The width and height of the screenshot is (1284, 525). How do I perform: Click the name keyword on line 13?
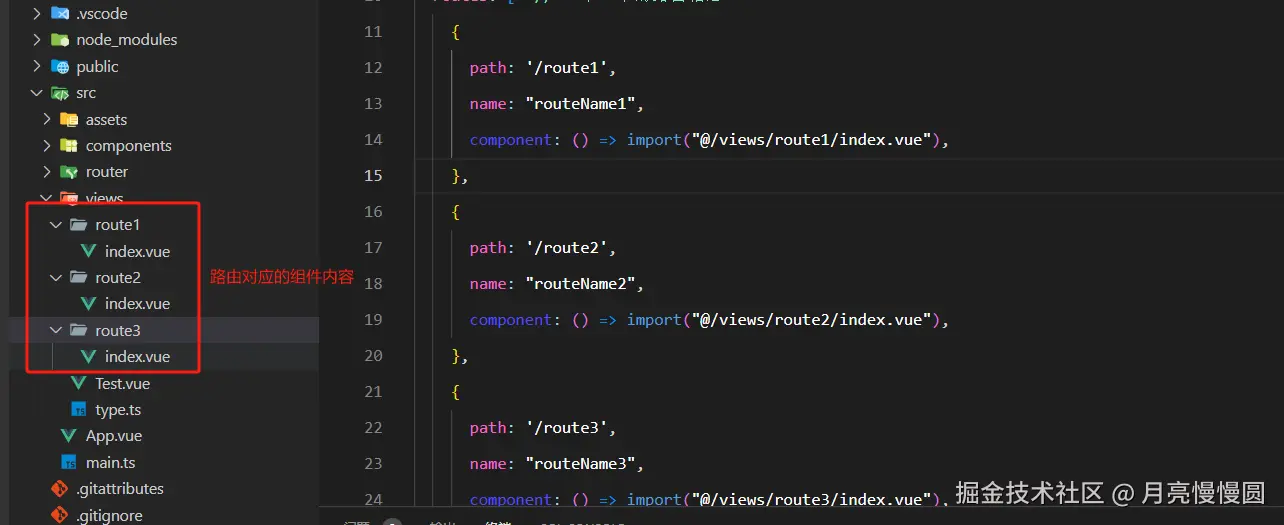click(x=488, y=104)
